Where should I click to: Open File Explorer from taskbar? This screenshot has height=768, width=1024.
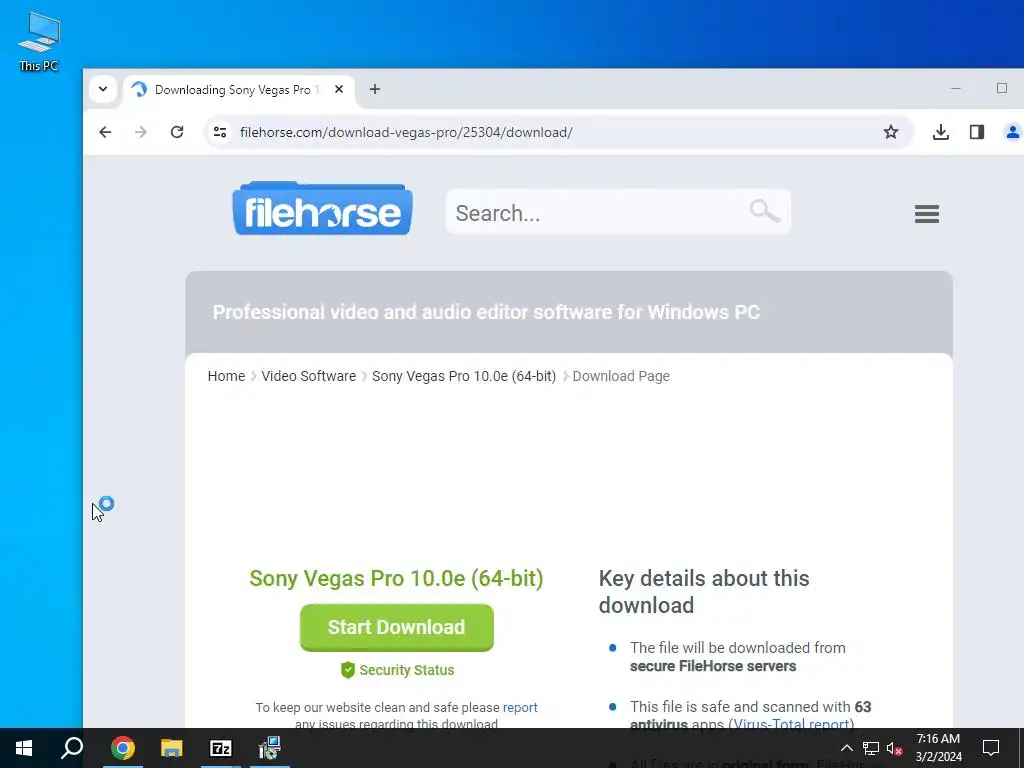[x=172, y=748]
